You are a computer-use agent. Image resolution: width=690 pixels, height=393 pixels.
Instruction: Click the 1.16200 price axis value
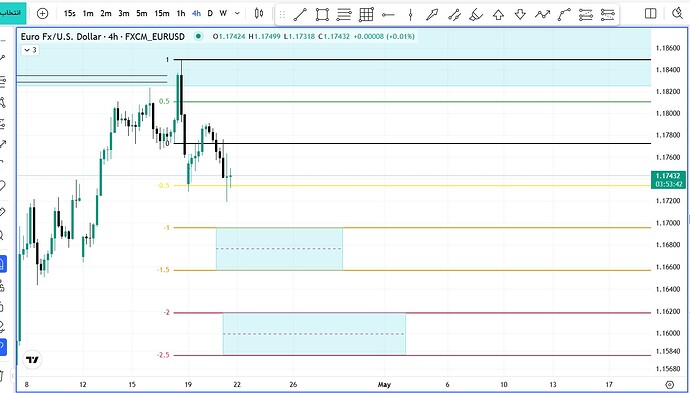tap(667, 312)
